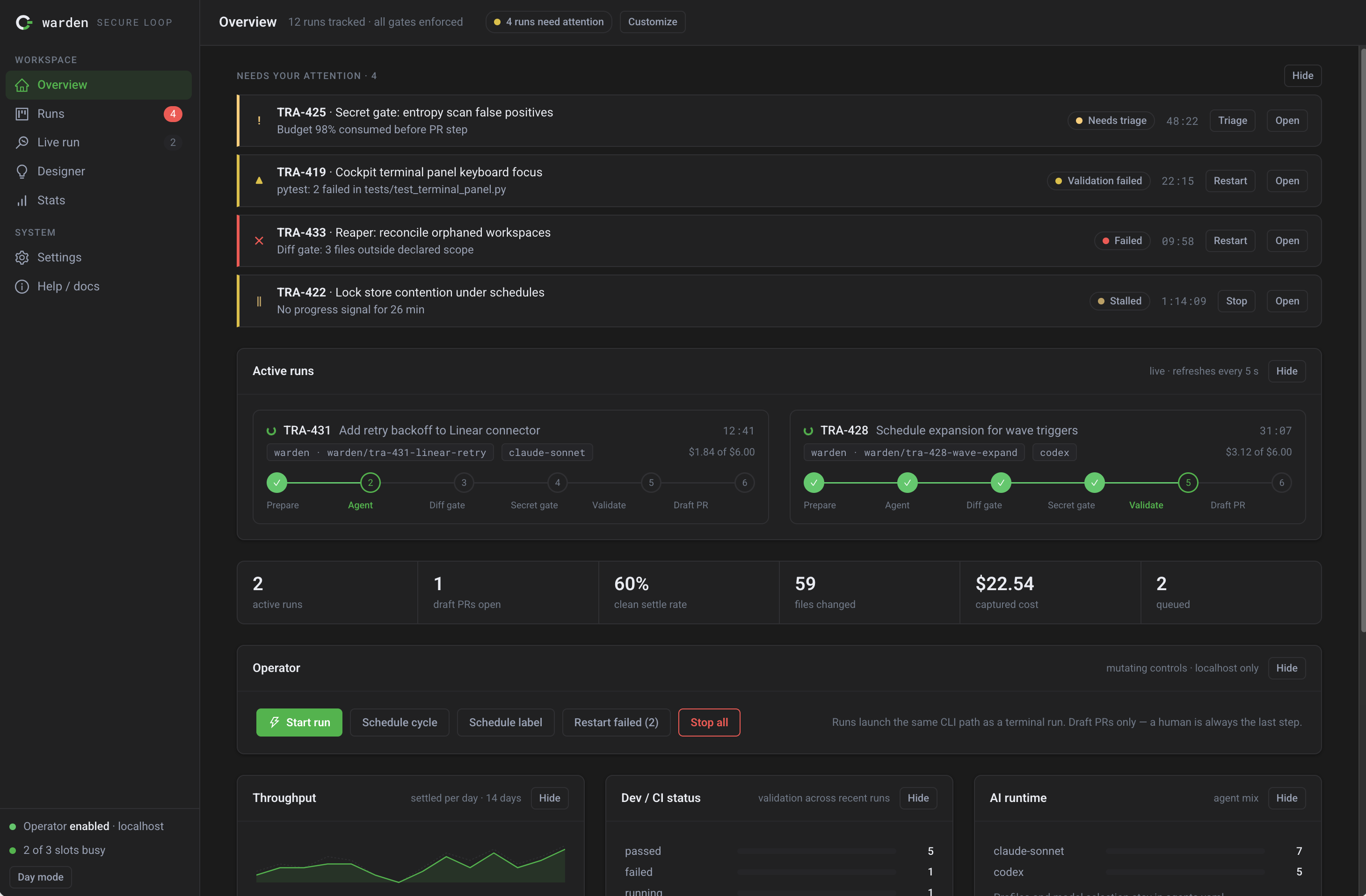Screen dimensions: 1366x896
Task: Click warning triangle icon on TRA-419 row
Action: 259,181
